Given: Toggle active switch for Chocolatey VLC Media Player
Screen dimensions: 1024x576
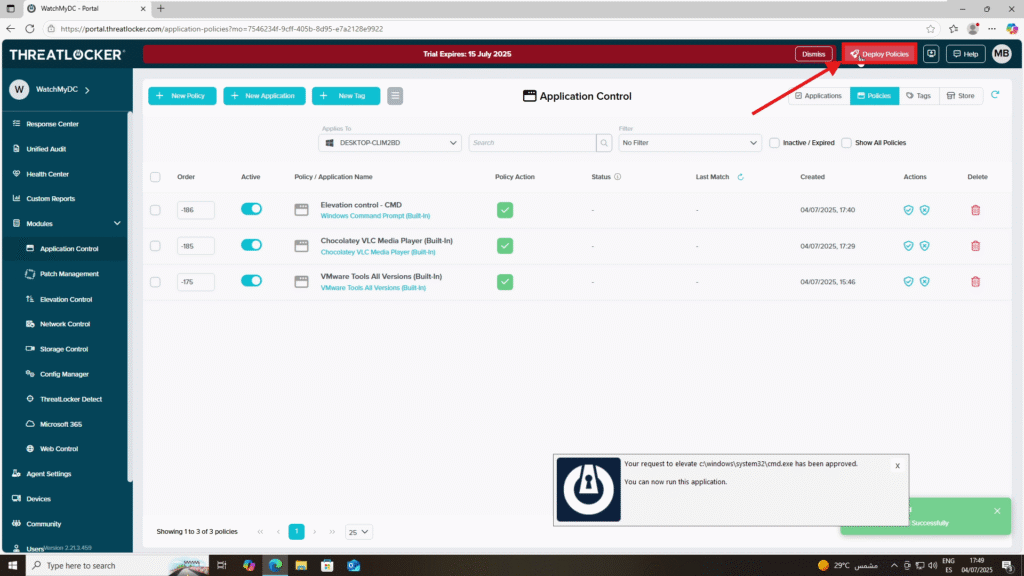Looking at the screenshot, I should (251, 245).
